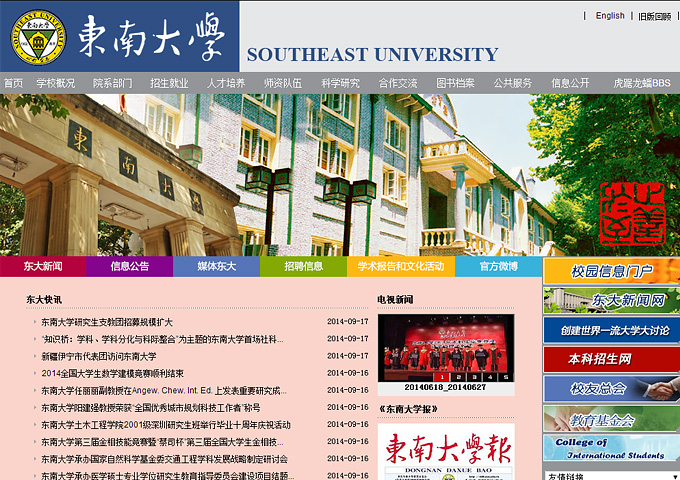
Task: Open the 本科招生网 banner
Action: click(x=611, y=359)
